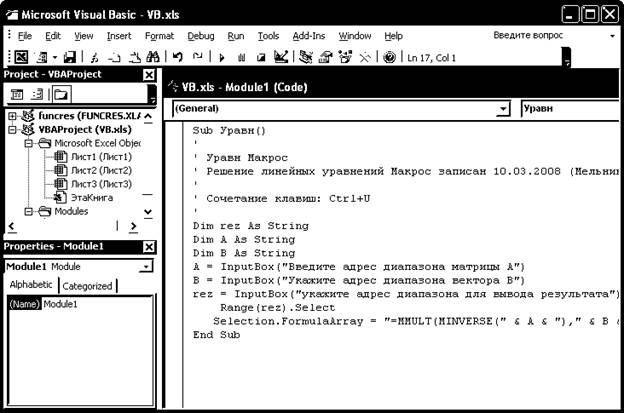Click the Toolbox toolbar icon

coord(365,58)
